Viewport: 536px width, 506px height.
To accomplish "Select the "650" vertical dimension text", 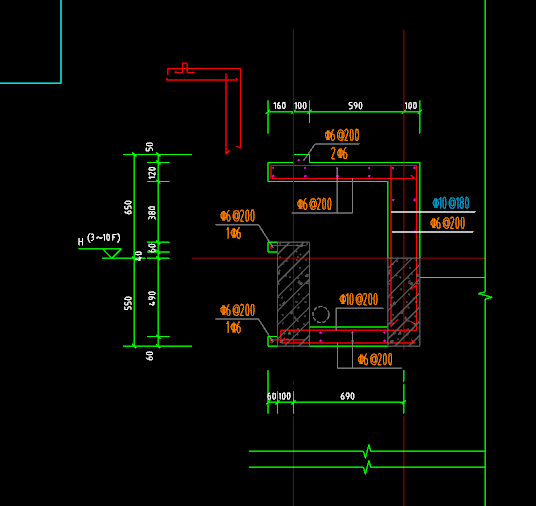I will (128, 208).
